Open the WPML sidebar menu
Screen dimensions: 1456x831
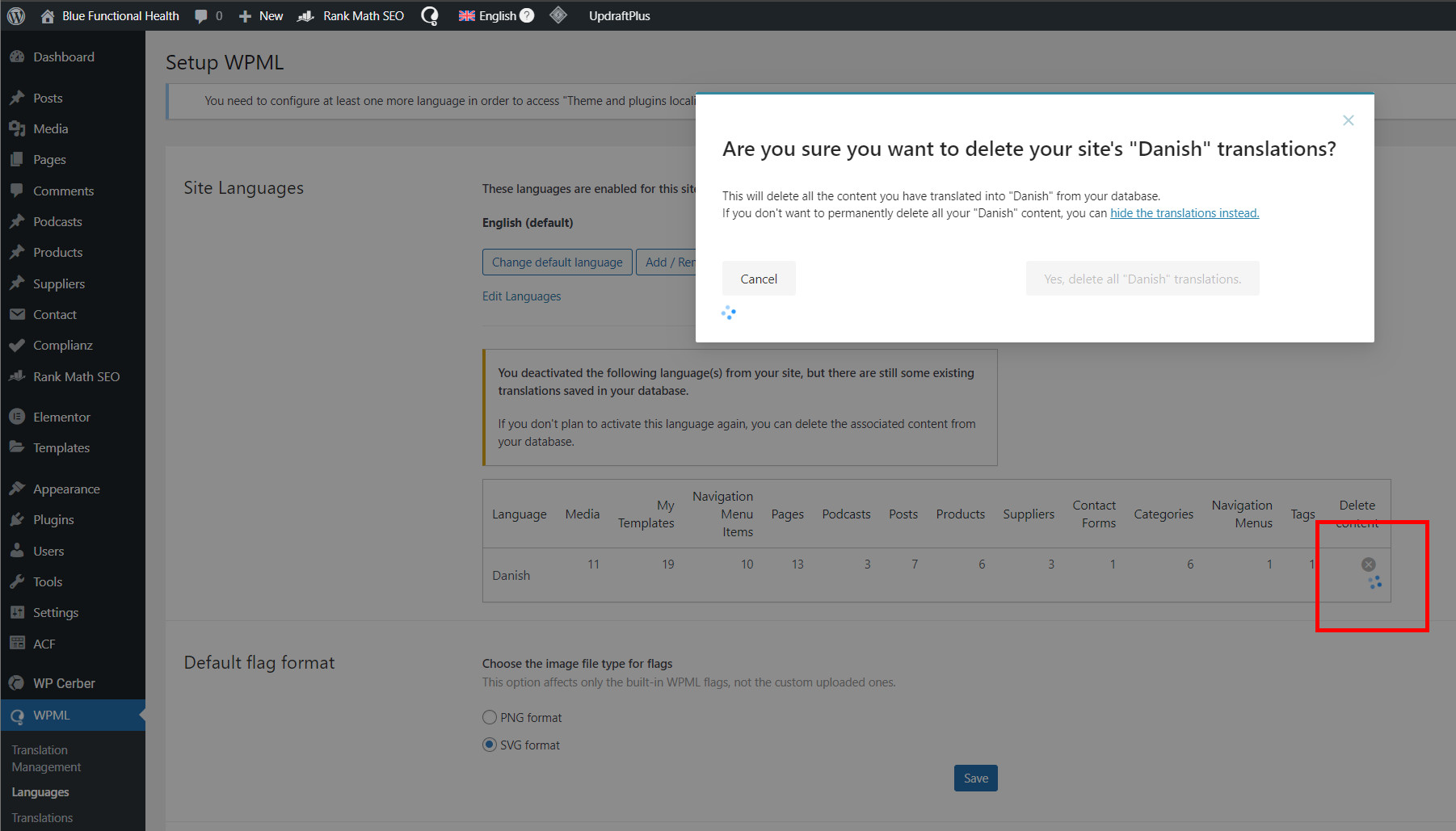coord(73,716)
